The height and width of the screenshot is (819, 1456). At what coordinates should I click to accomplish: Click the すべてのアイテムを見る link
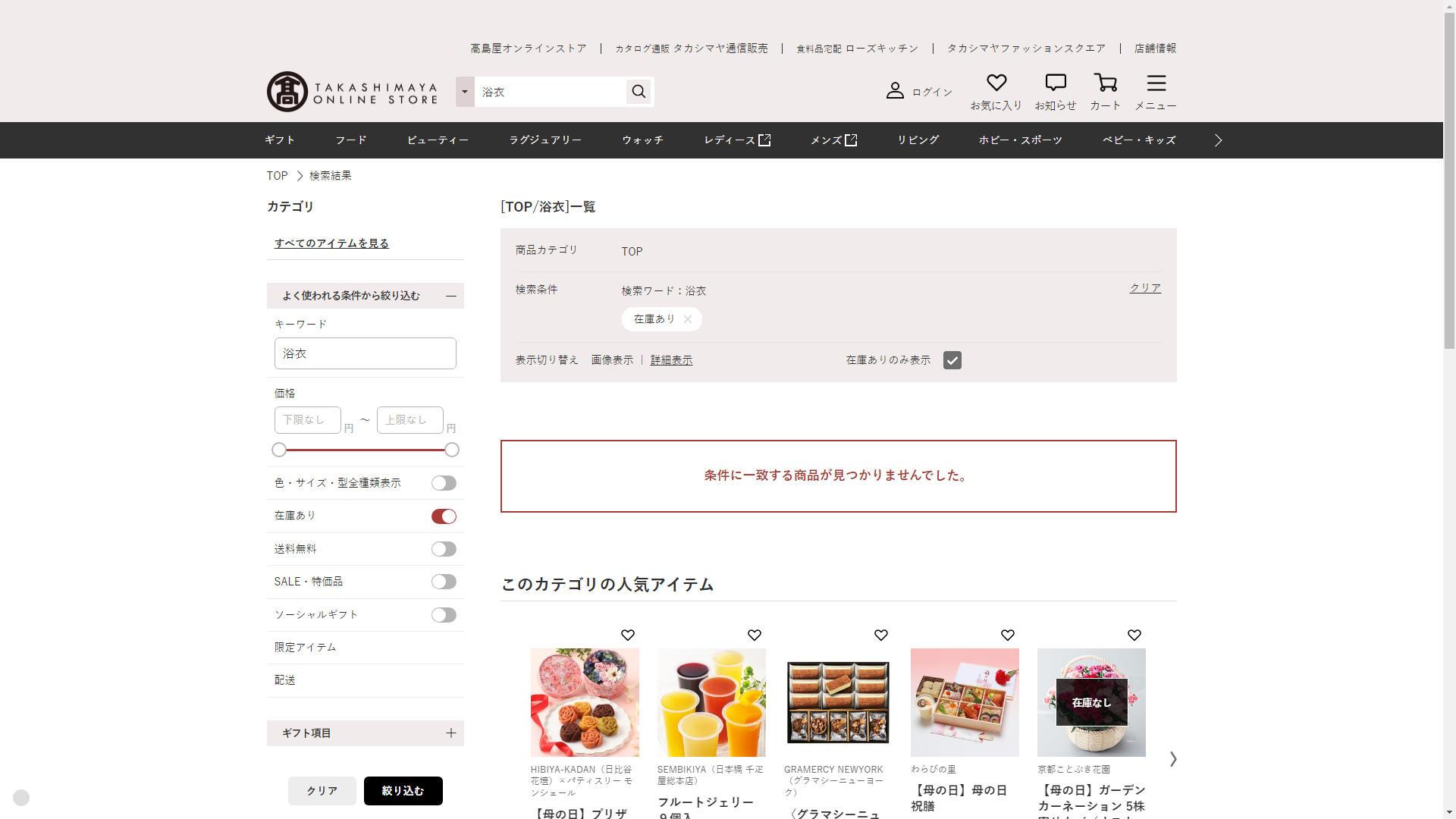point(331,243)
